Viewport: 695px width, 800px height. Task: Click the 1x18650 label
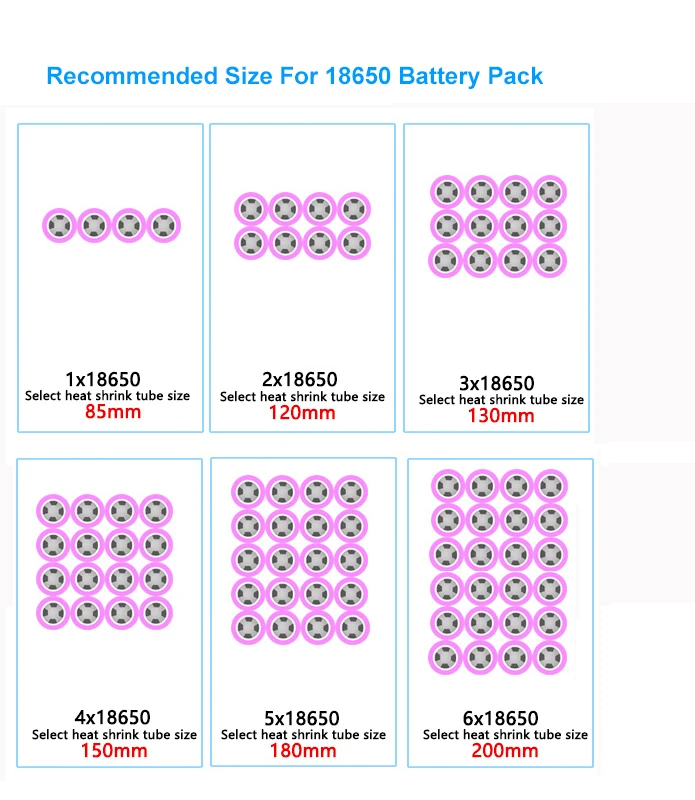point(103,380)
